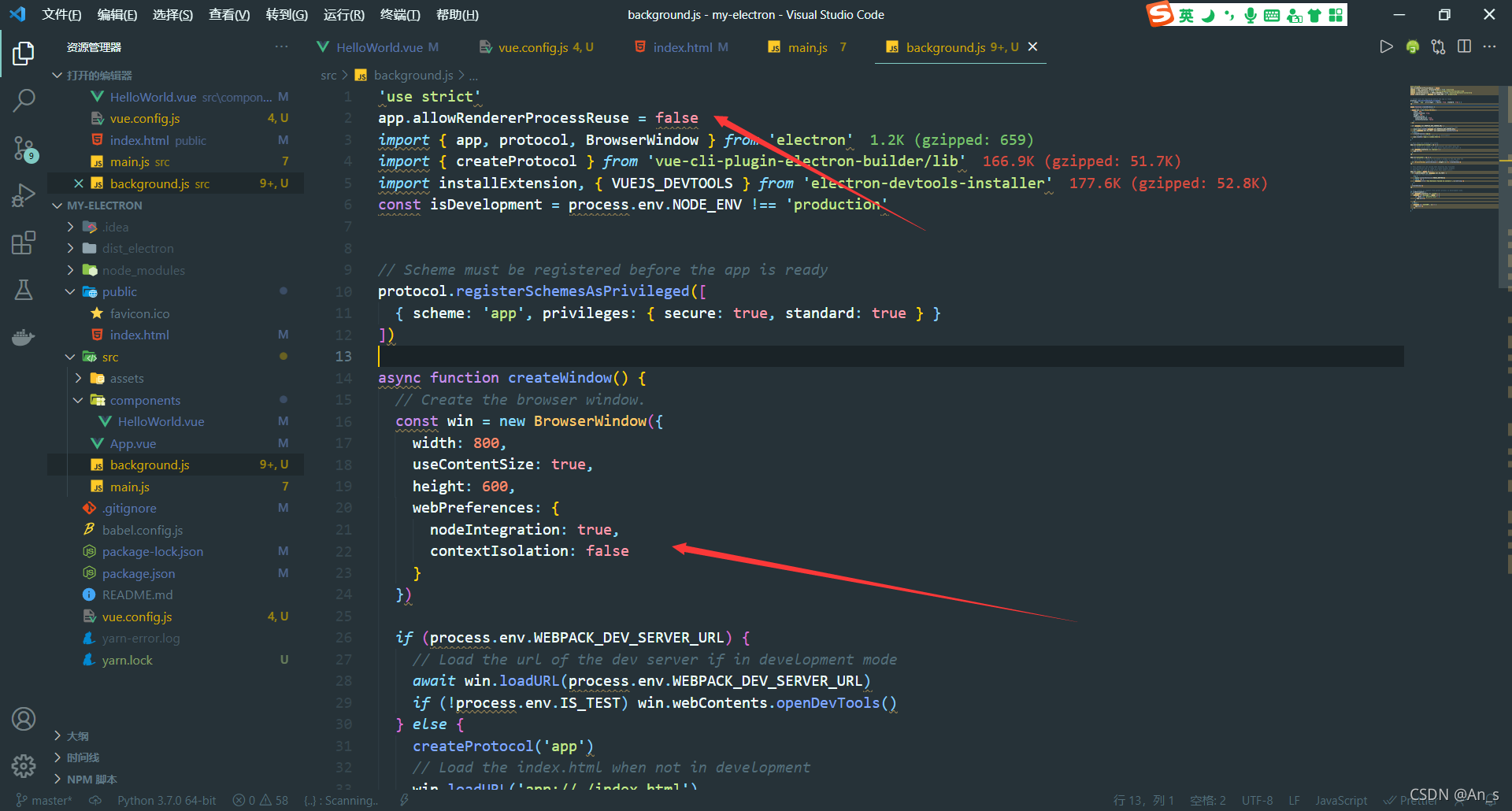Click the sync changes cloud icon
The width and height of the screenshot is (1512, 811).
[x=95, y=800]
